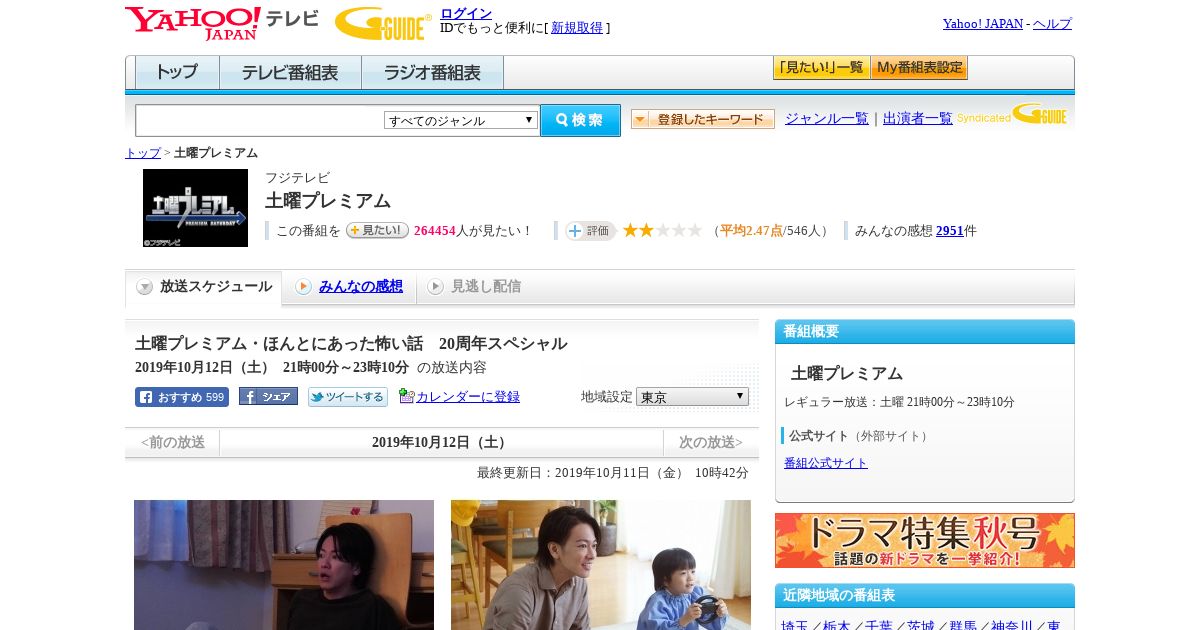Go to 前の放送
This screenshot has height=630, width=1200.
pos(173,442)
